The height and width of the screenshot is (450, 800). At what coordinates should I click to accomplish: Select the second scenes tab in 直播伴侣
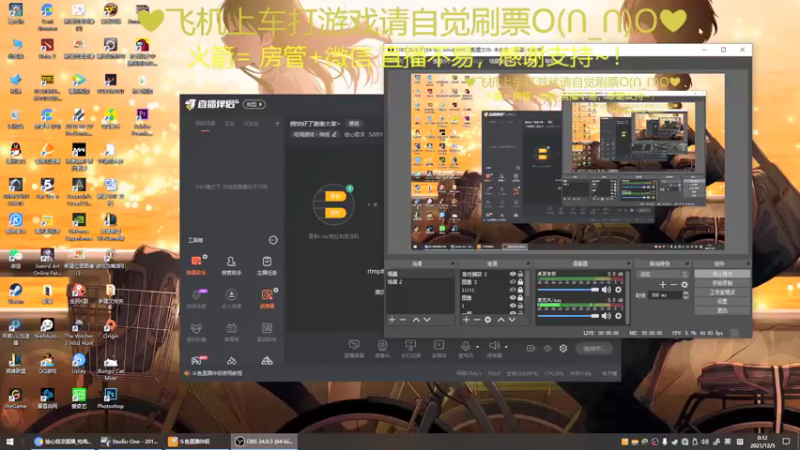[x=230, y=123]
